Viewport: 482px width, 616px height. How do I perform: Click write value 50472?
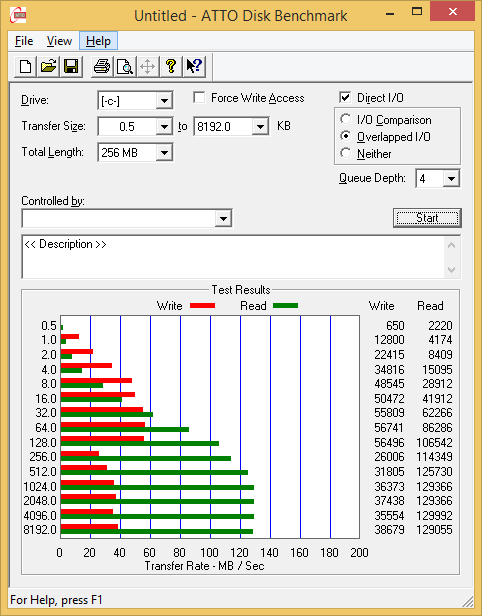tap(389, 399)
